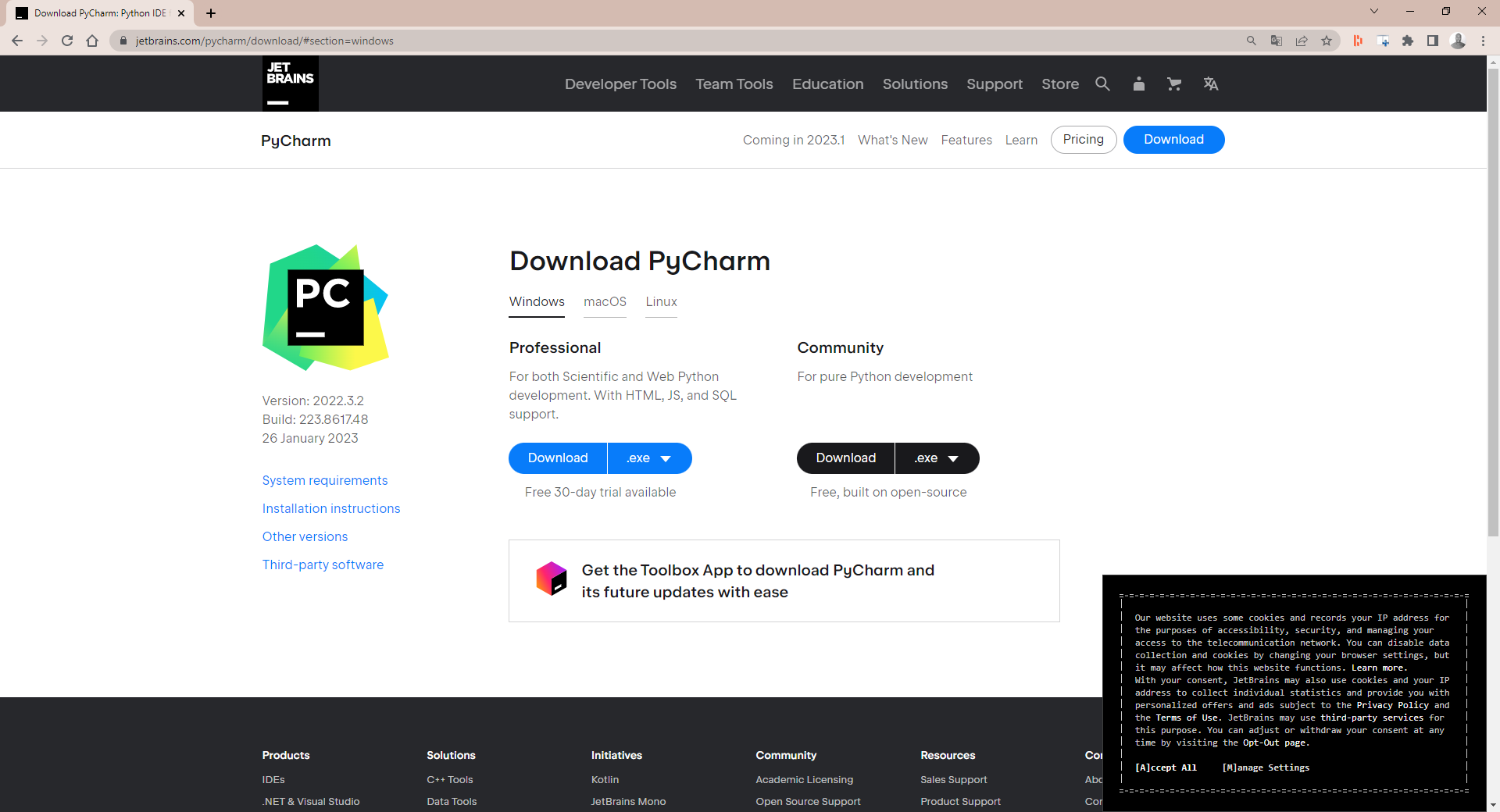
Task: Open Coming in 2023.1
Action: [x=794, y=140]
